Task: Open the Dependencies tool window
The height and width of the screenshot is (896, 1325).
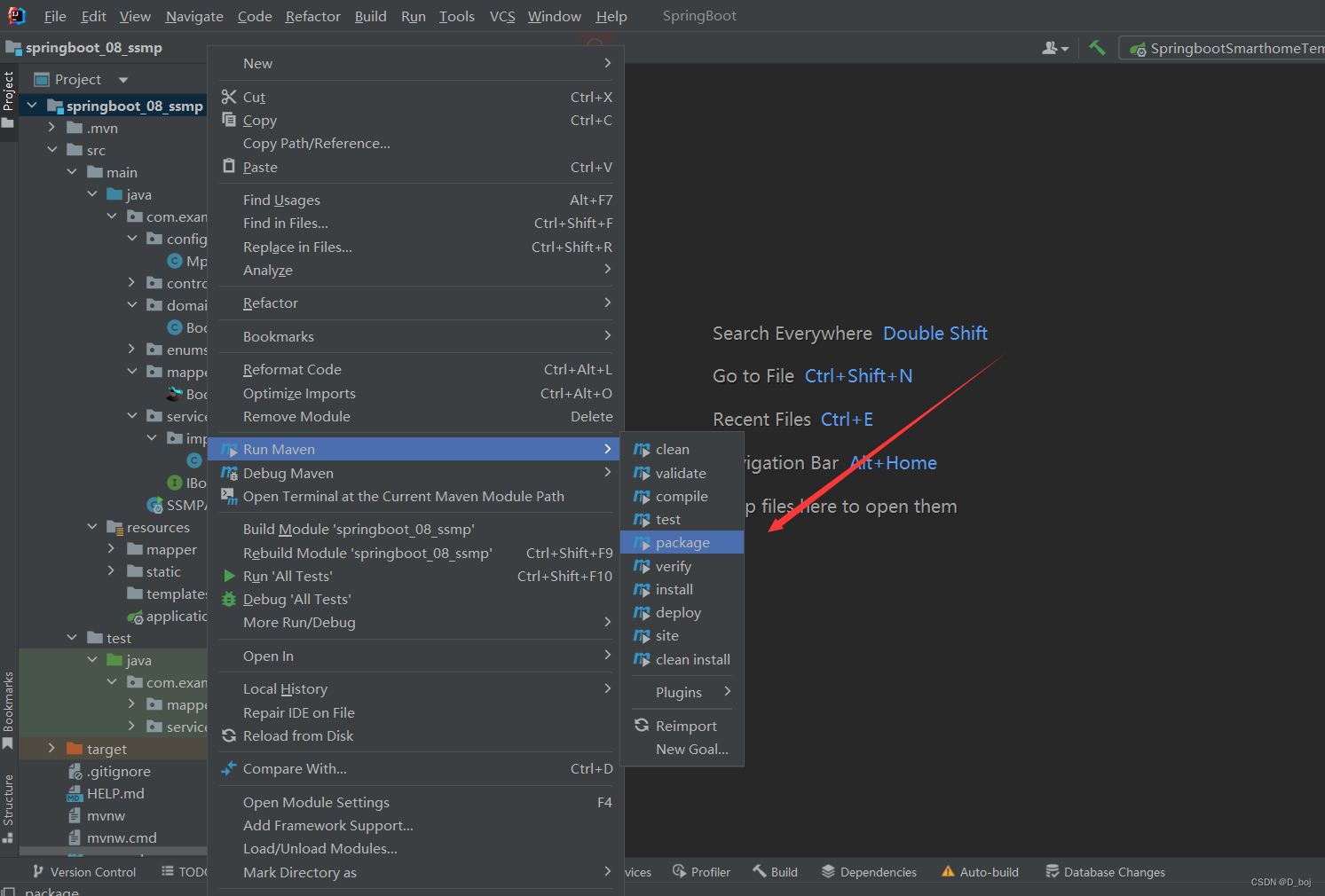Action: pyautogui.click(x=869, y=872)
